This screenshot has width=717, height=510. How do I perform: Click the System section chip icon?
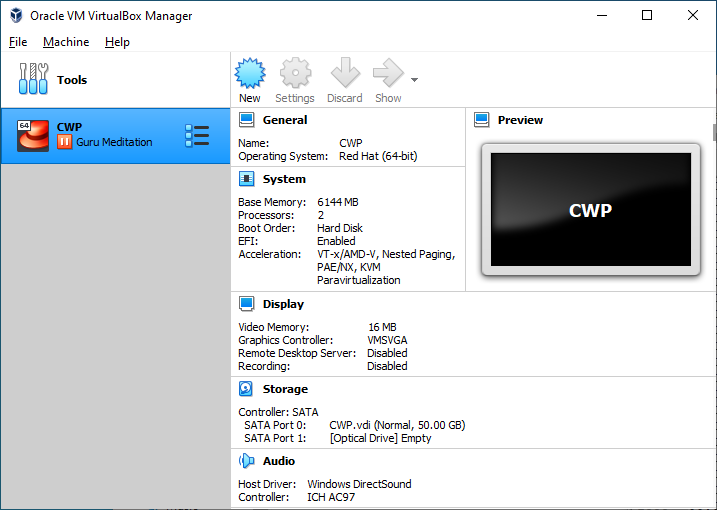[246, 179]
